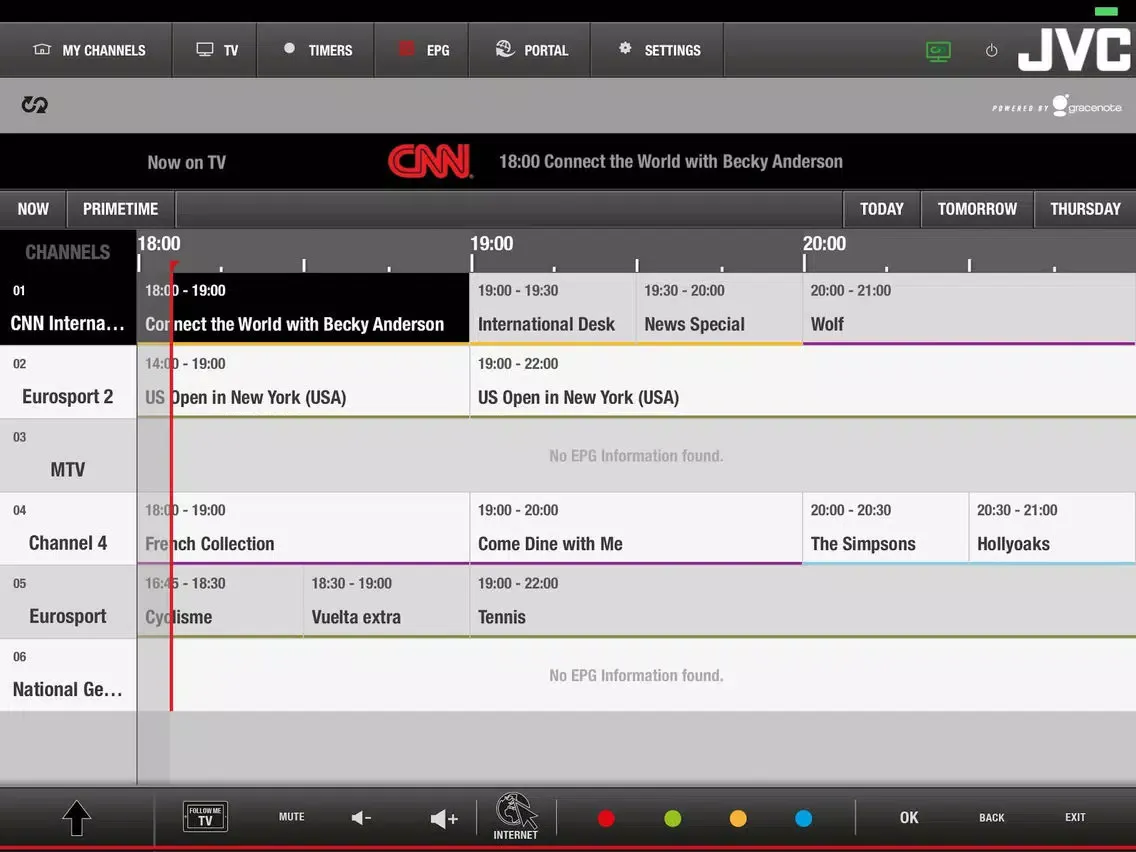Show programmes airing Now

pyautogui.click(x=33, y=209)
